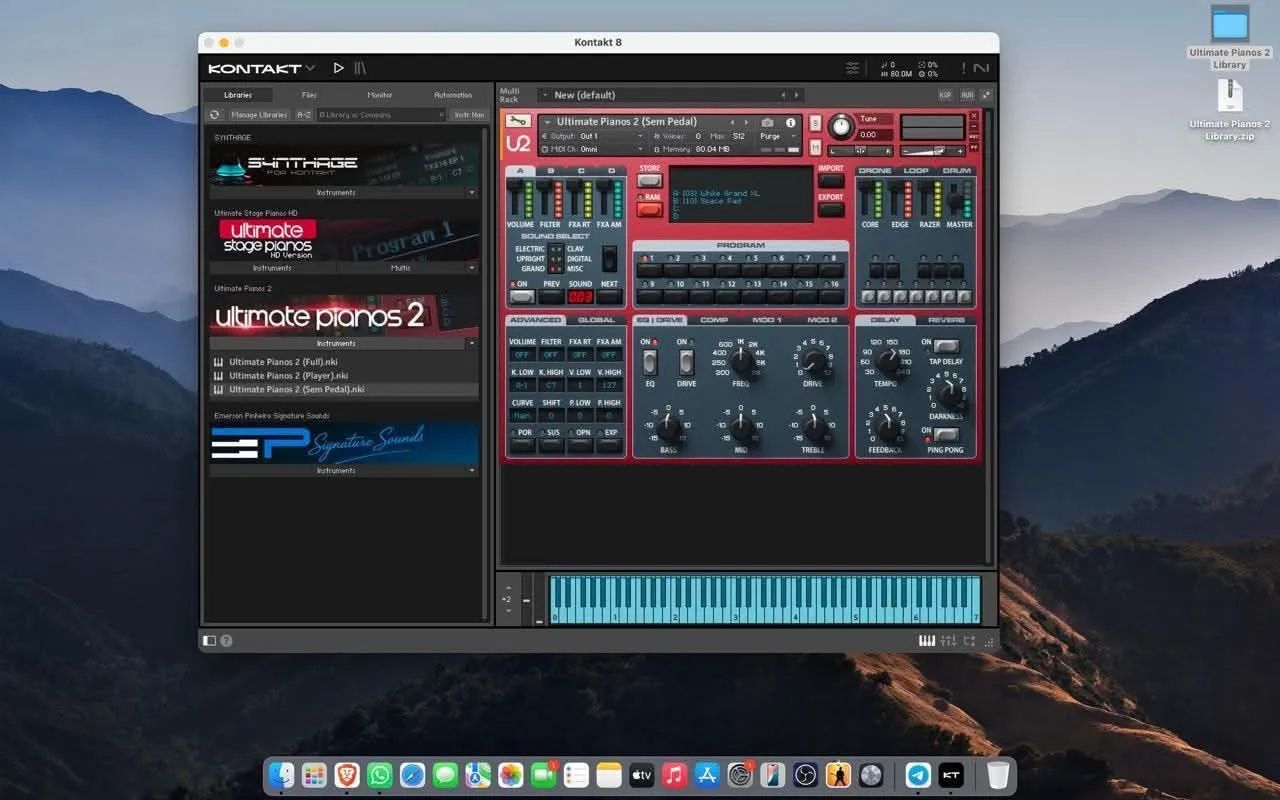Click the PREV sound button

551,297
